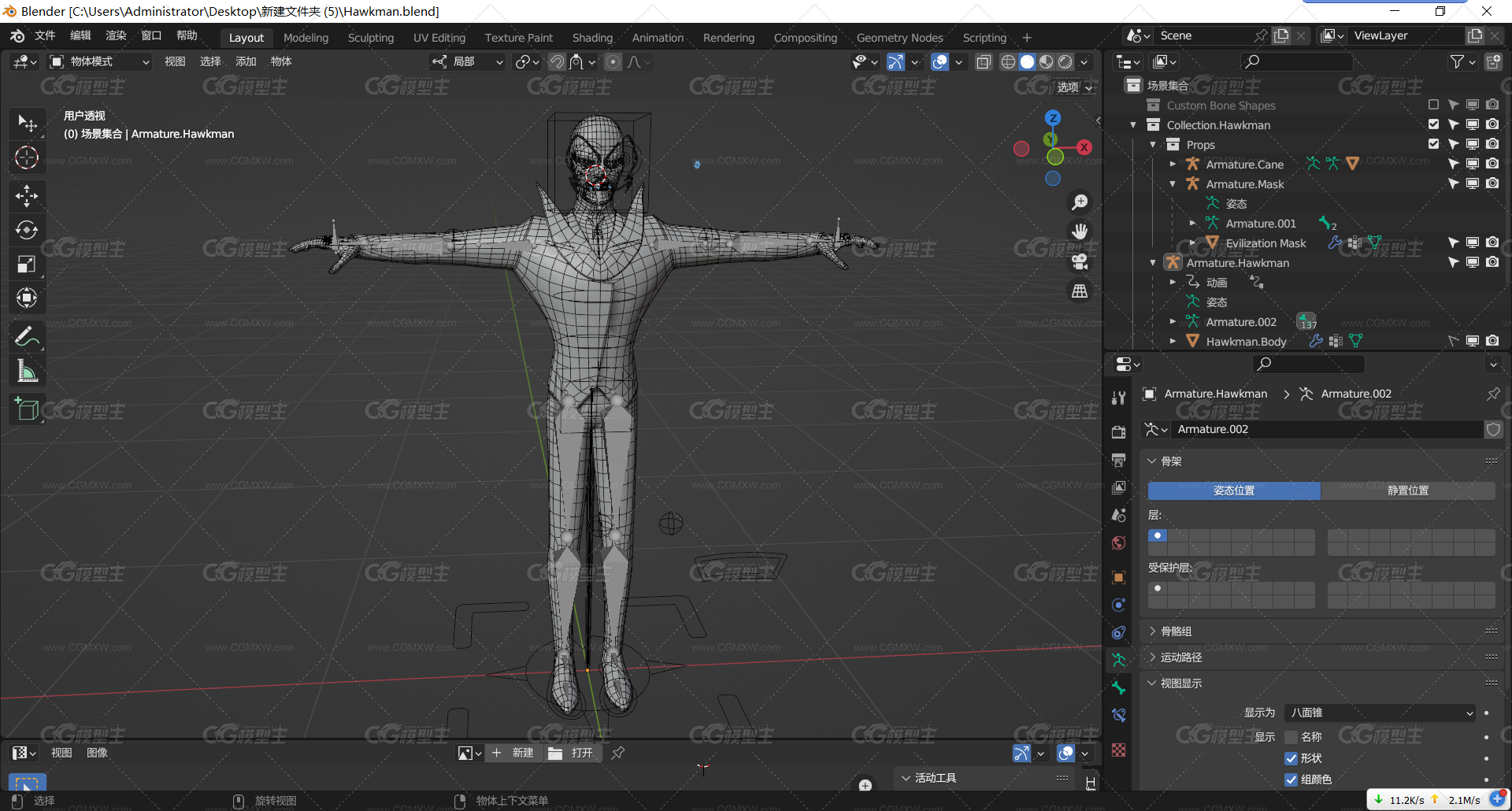Click the zoom magnifier viewport icon
Screen dimensions: 1512x811
click(1080, 202)
